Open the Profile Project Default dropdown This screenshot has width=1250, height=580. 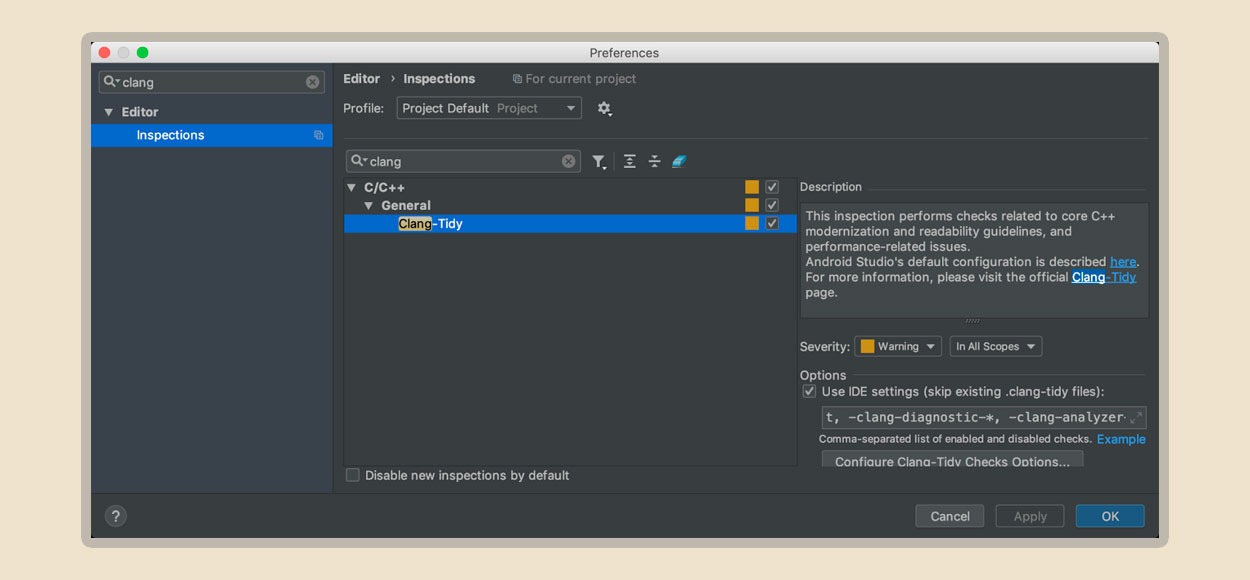point(489,108)
